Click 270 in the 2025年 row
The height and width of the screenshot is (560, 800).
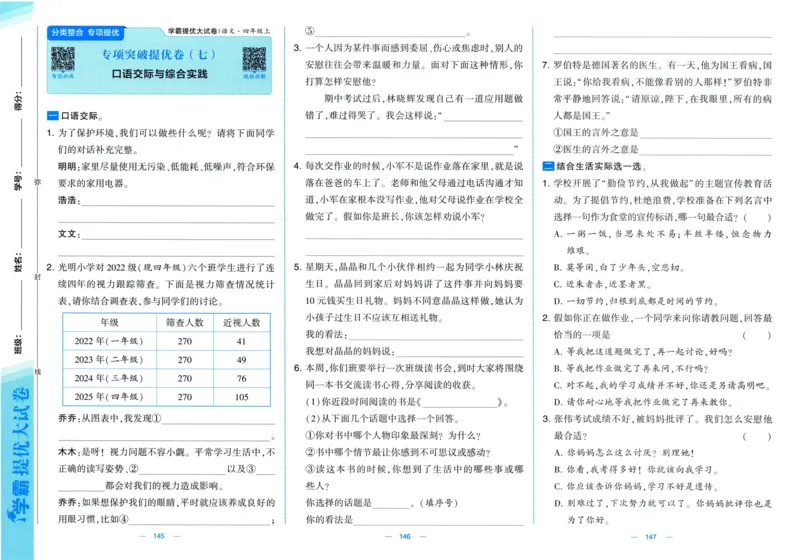tap(185, 397)
